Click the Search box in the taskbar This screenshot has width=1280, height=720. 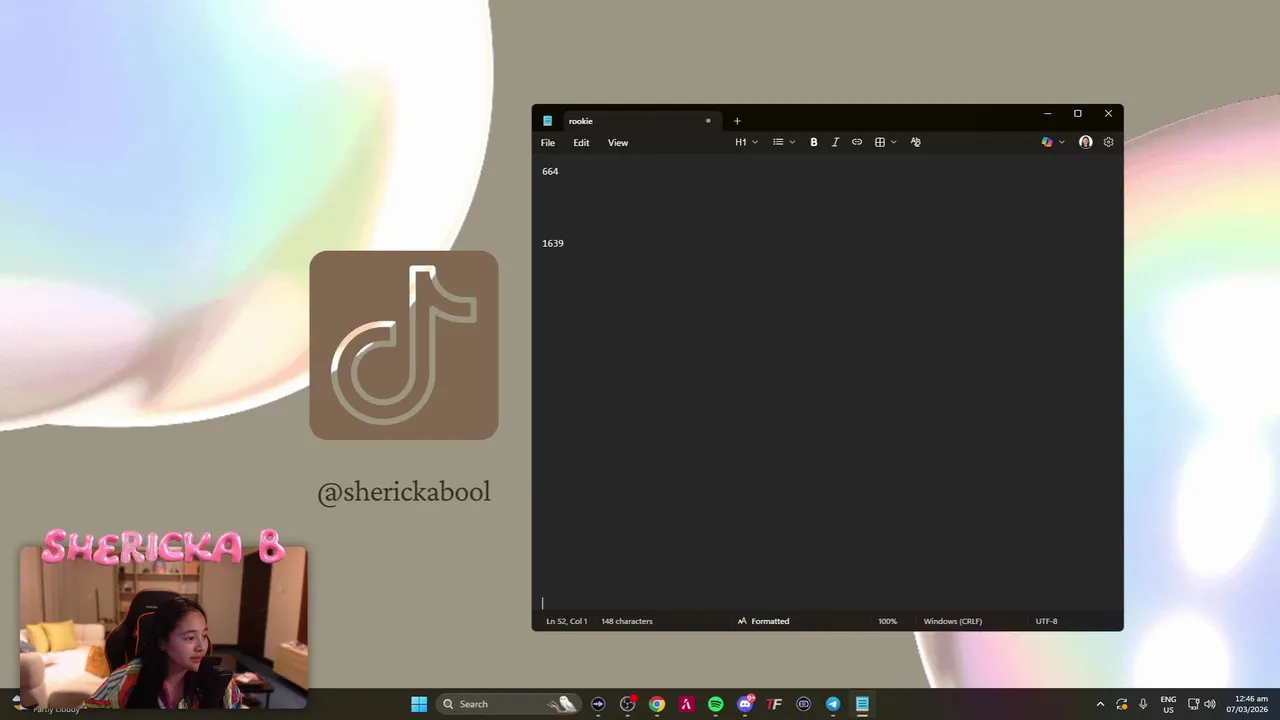[x=507, y=704]
